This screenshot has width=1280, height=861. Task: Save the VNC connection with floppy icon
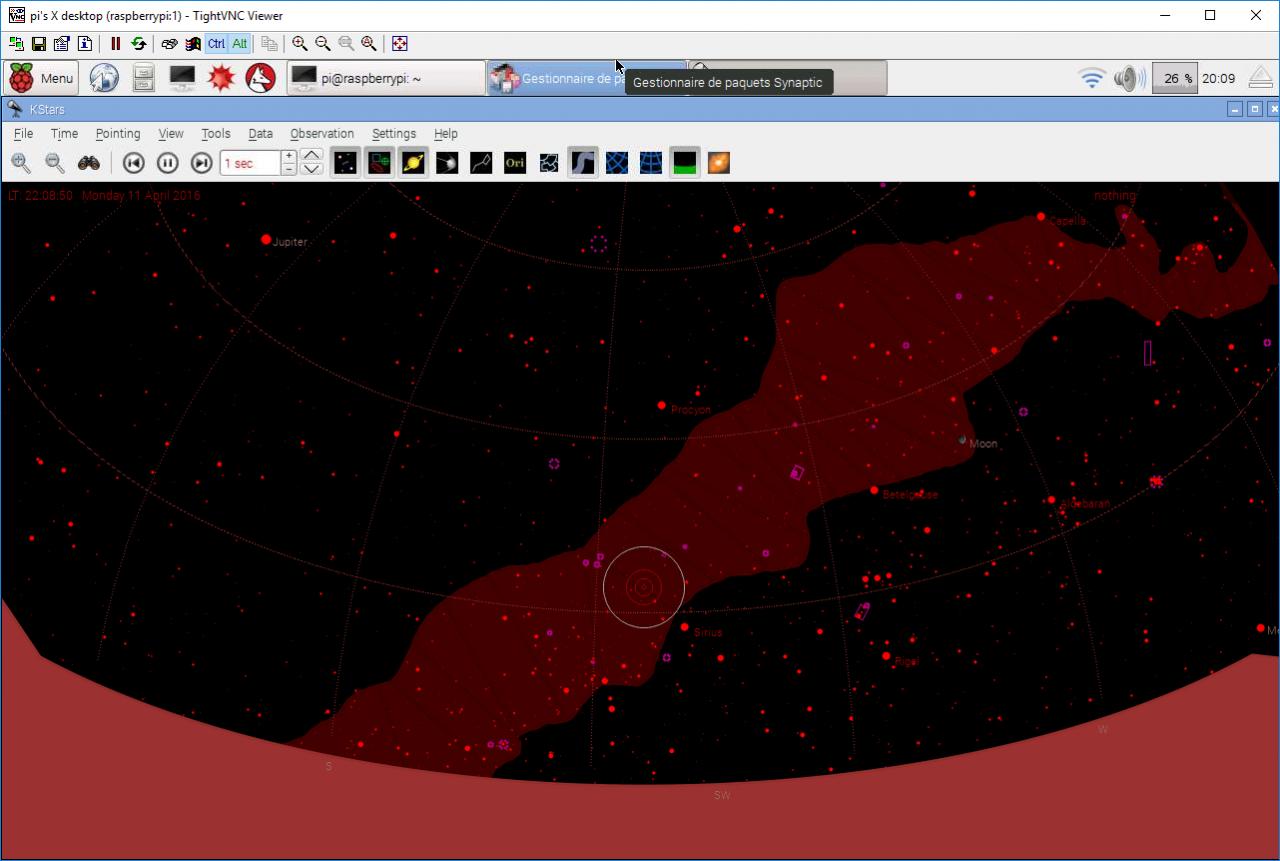tap(39, 44)
